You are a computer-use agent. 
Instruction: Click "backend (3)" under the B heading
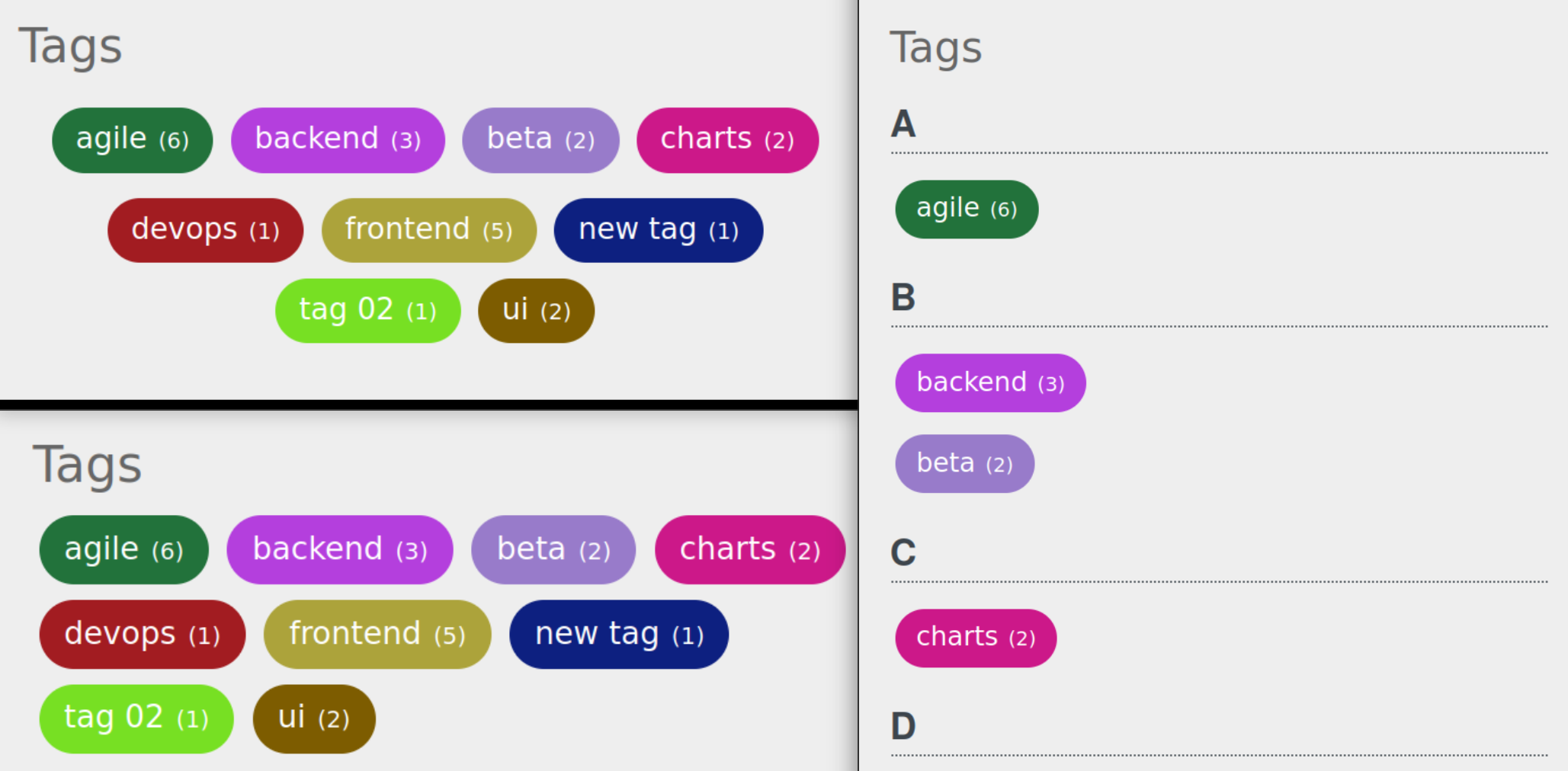[989, 382]
